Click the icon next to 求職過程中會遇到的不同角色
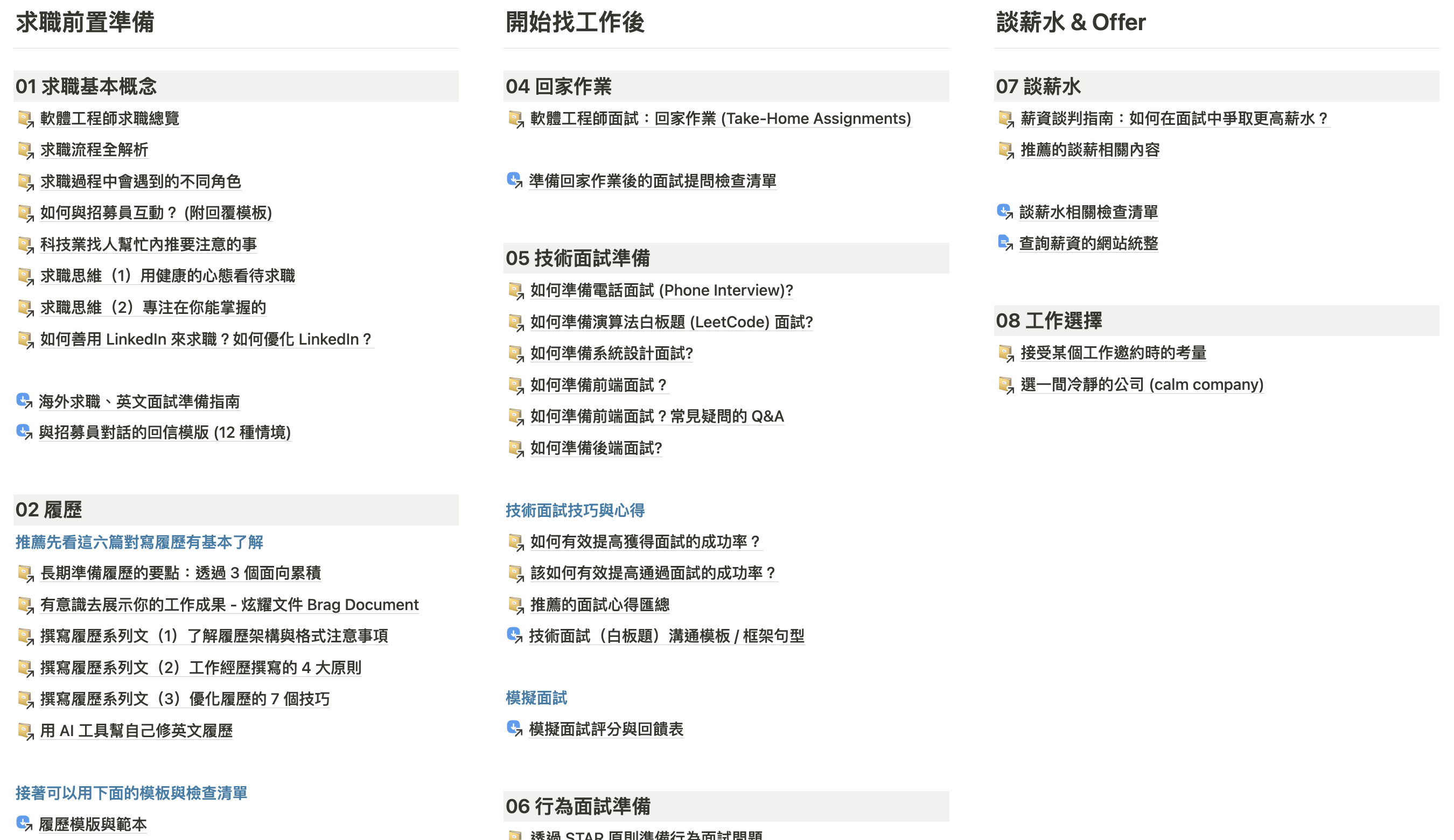This screenshot has width=1454, height=840. coord(25,182)
